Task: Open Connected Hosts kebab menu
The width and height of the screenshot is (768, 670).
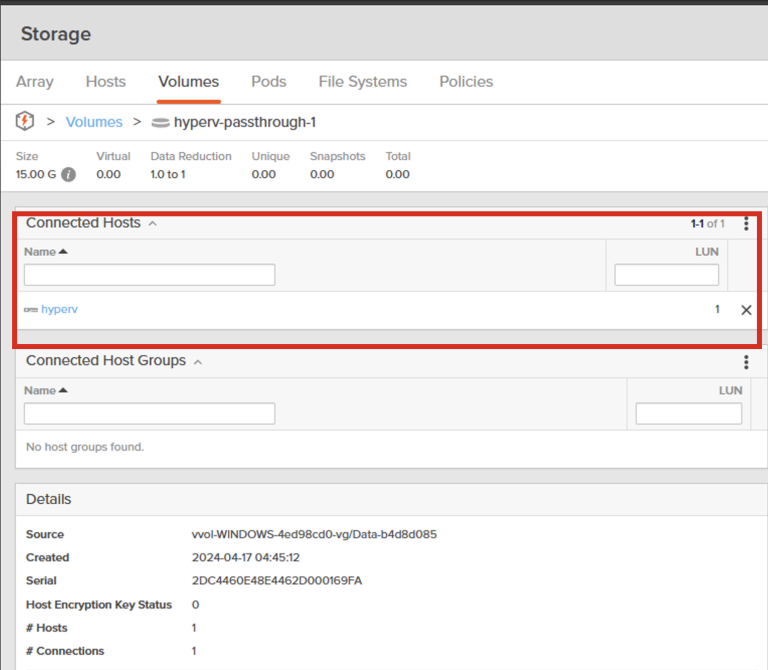Action: (x=746, y=224)
